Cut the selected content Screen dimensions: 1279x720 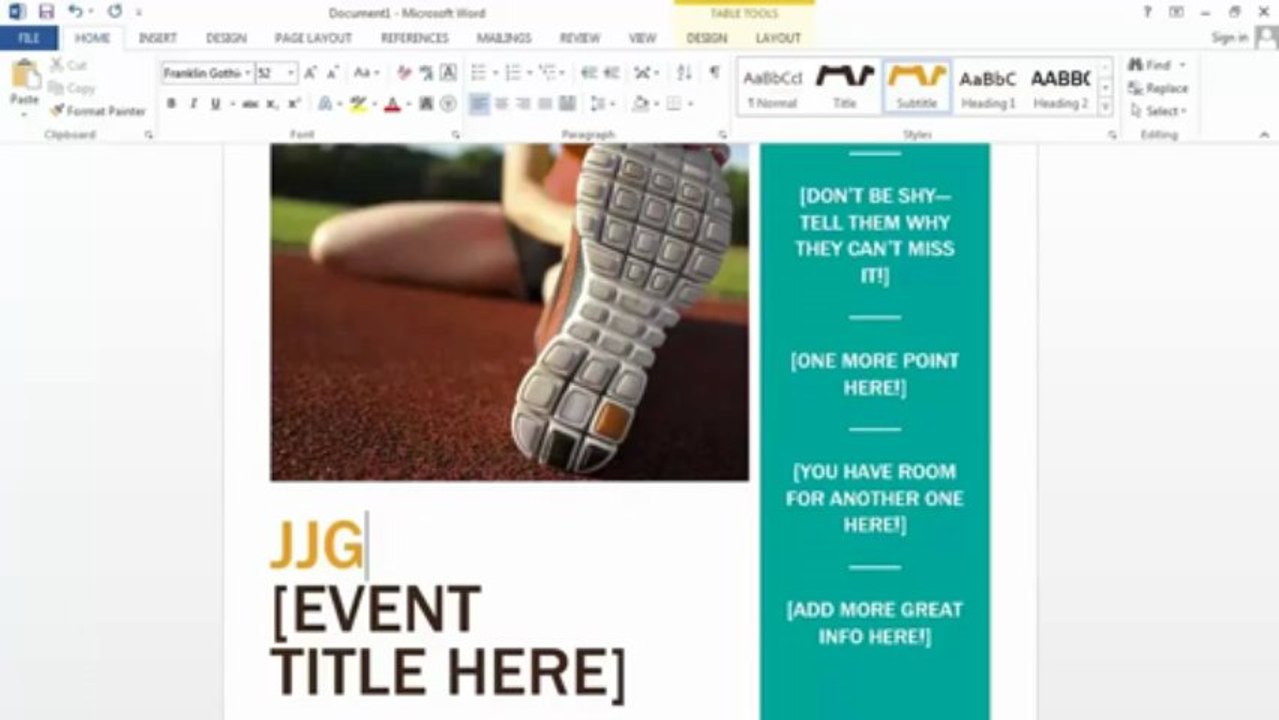(x=69, y=65)
